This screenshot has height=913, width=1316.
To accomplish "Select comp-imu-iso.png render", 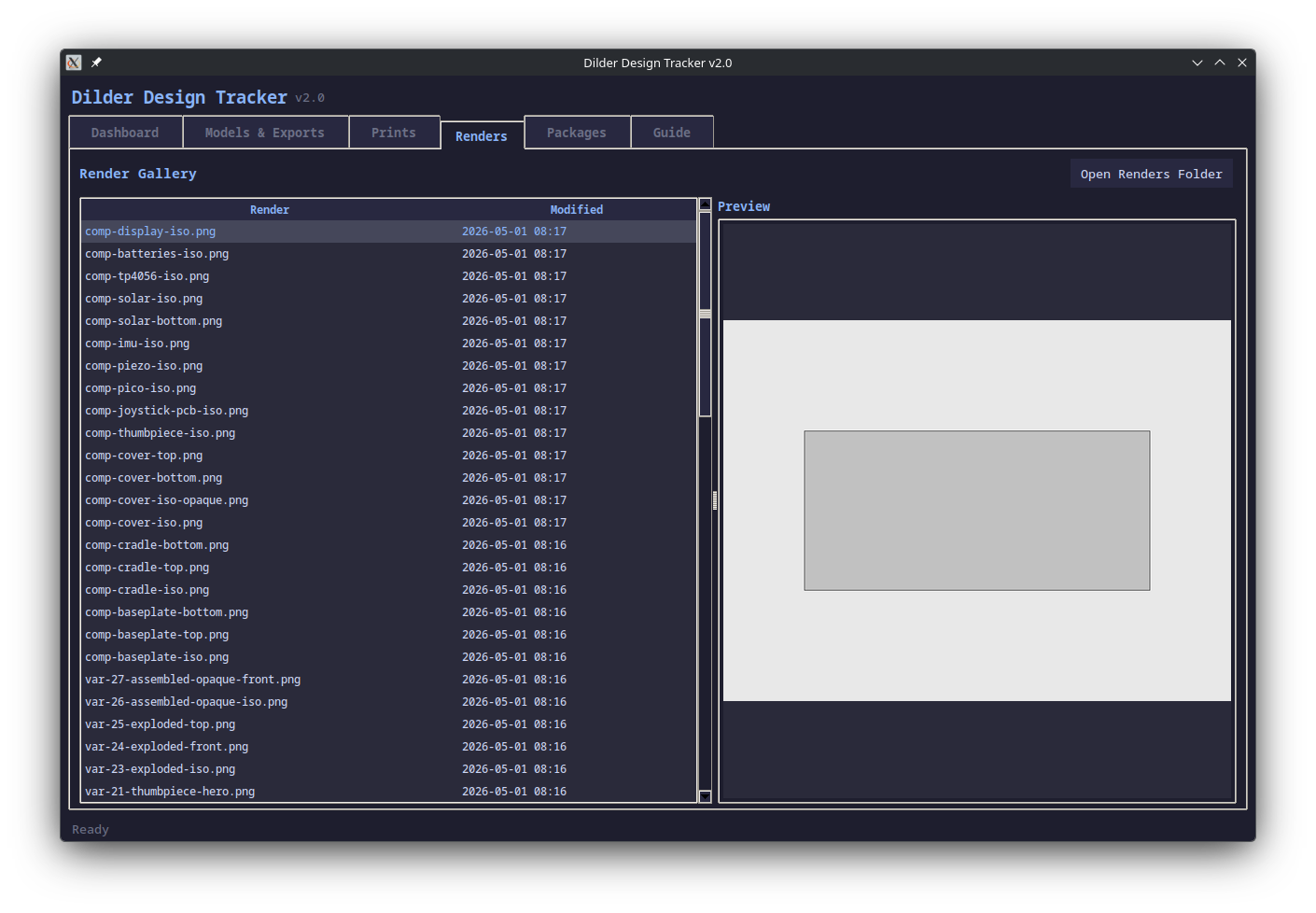I will point(389,344).
